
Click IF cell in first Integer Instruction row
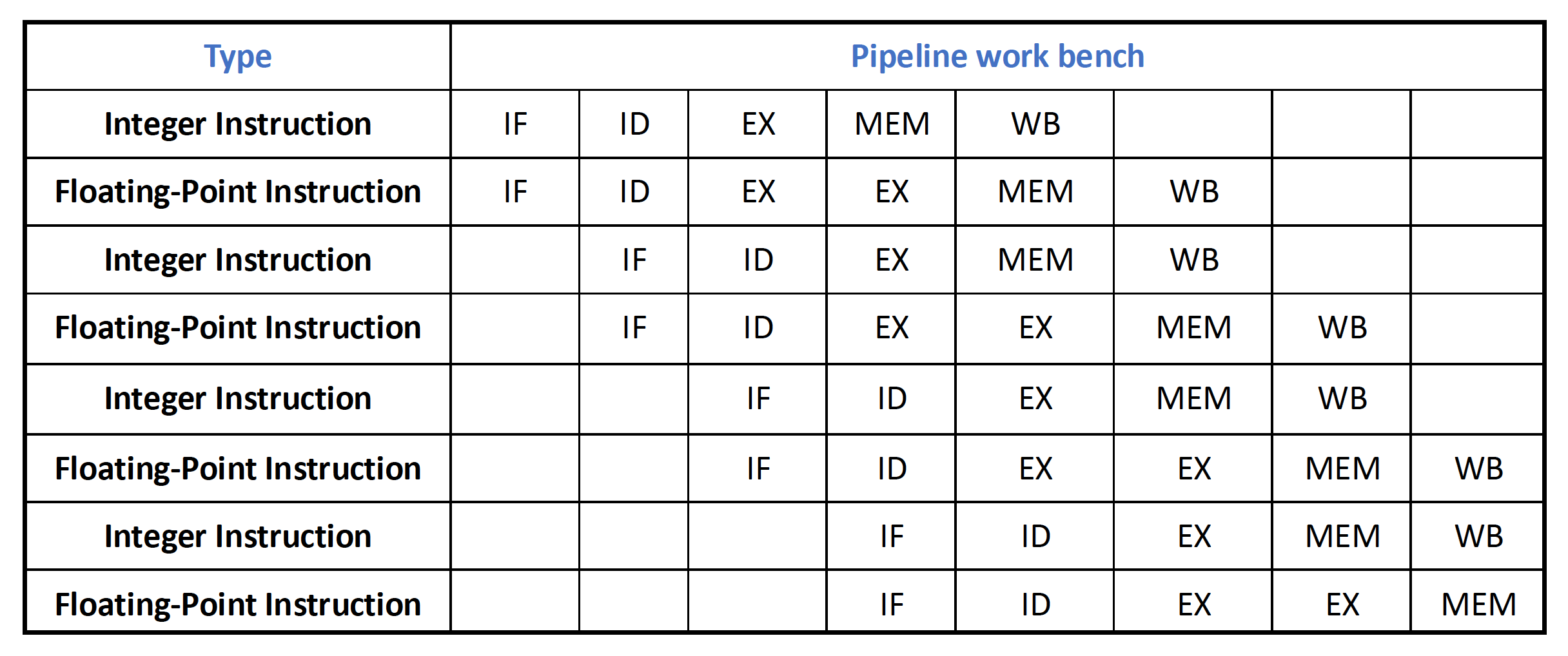tap(515, 124)
